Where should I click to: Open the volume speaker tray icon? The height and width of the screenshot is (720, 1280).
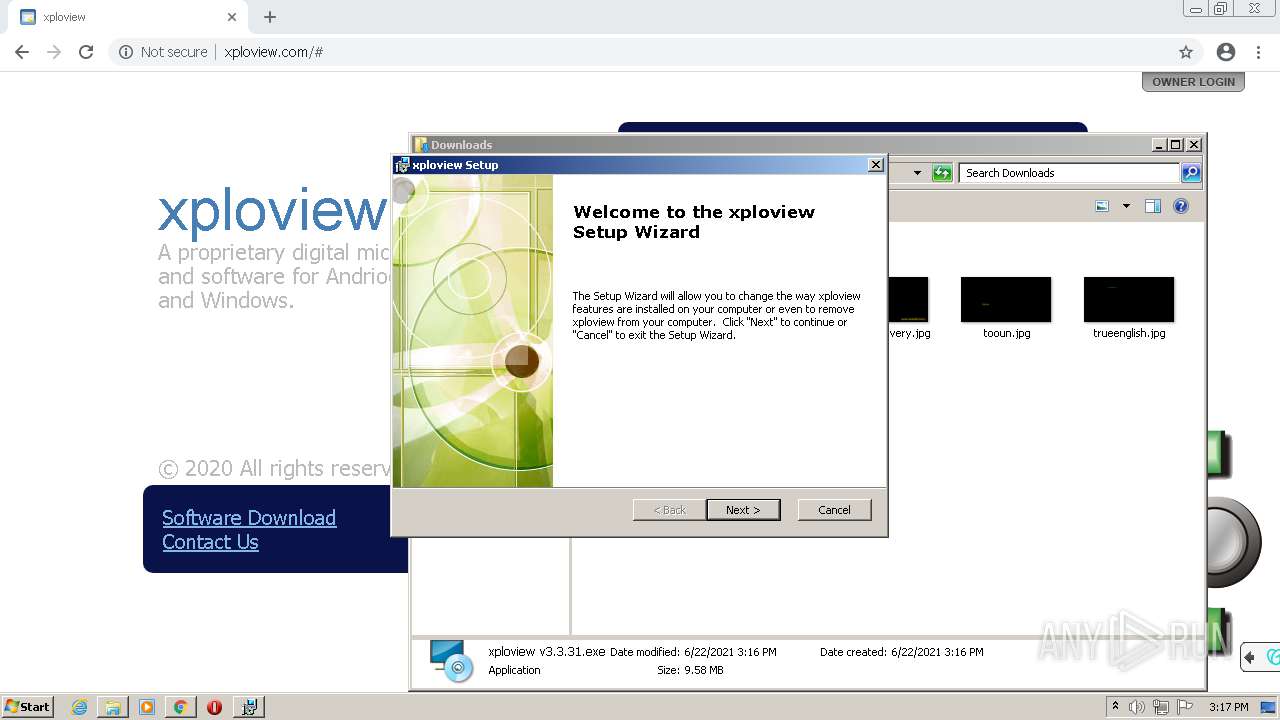(x=1137, y=707)
